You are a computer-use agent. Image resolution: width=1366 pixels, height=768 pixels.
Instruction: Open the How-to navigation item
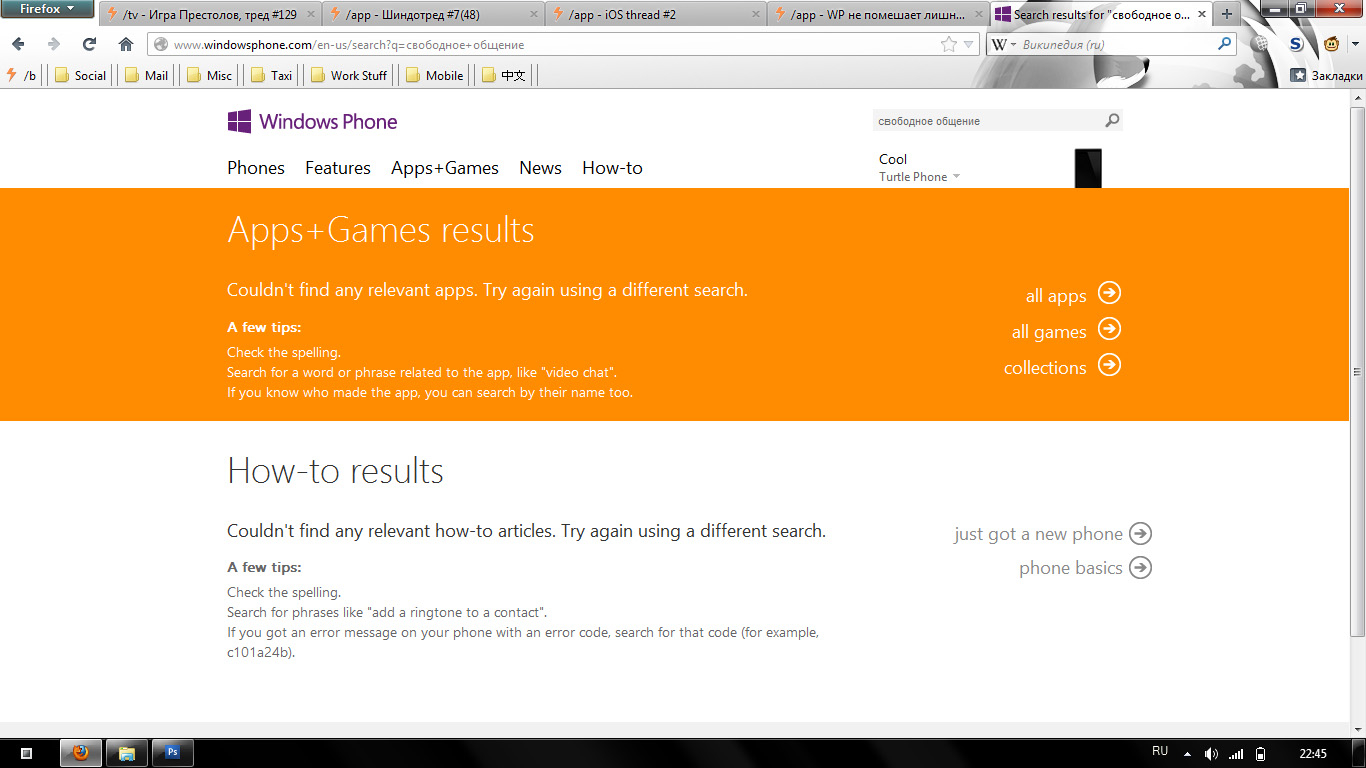coord(612,168)
